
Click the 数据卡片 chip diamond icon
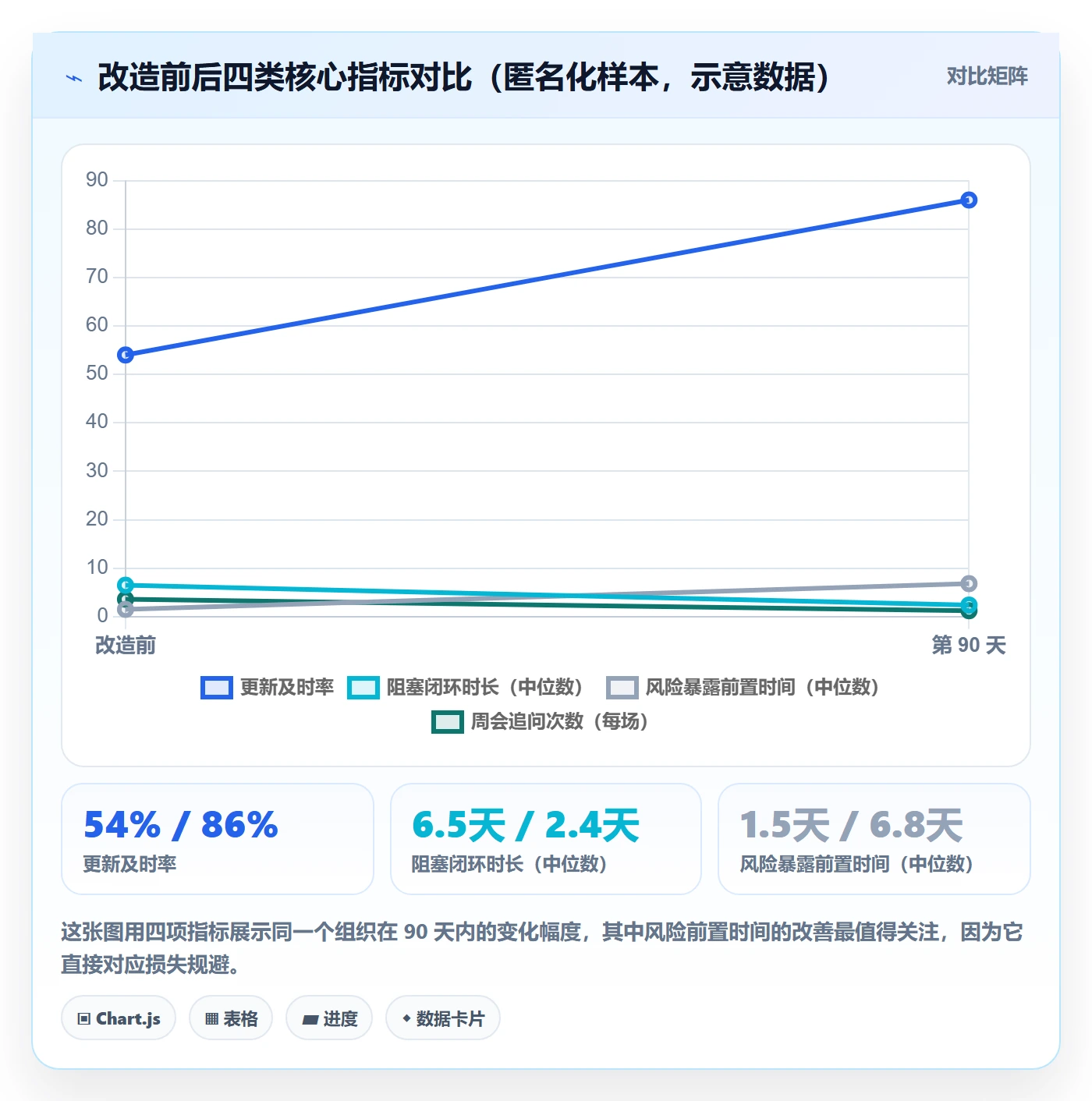coord(406,1018)
